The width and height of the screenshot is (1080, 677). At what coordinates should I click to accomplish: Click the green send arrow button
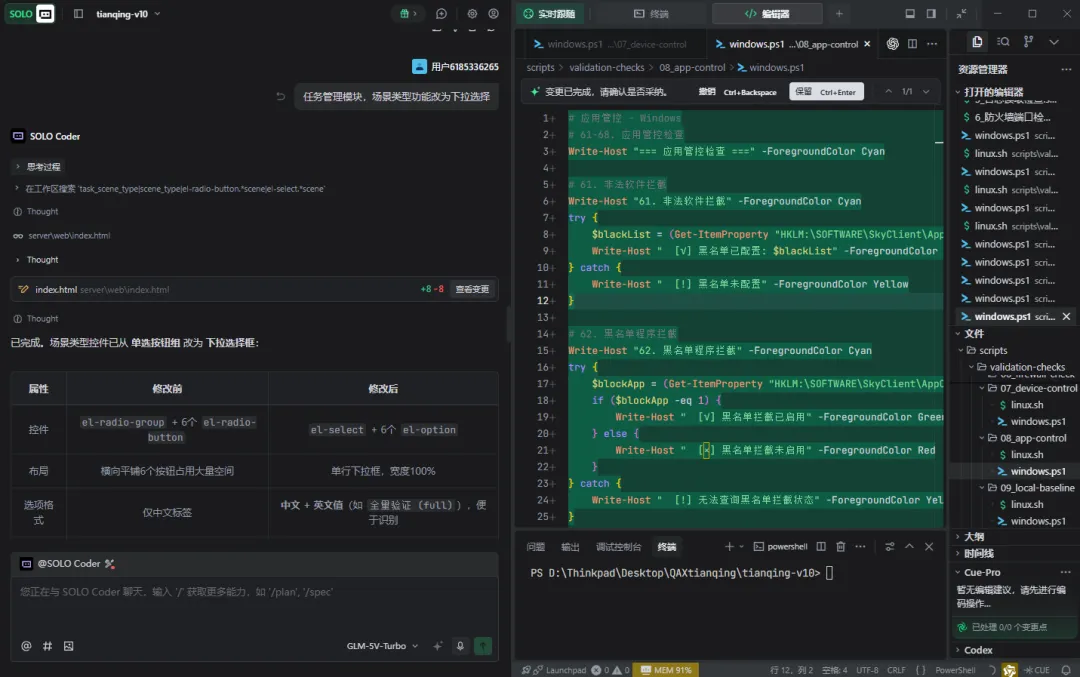pyautogui.click(x=483, y=646)
